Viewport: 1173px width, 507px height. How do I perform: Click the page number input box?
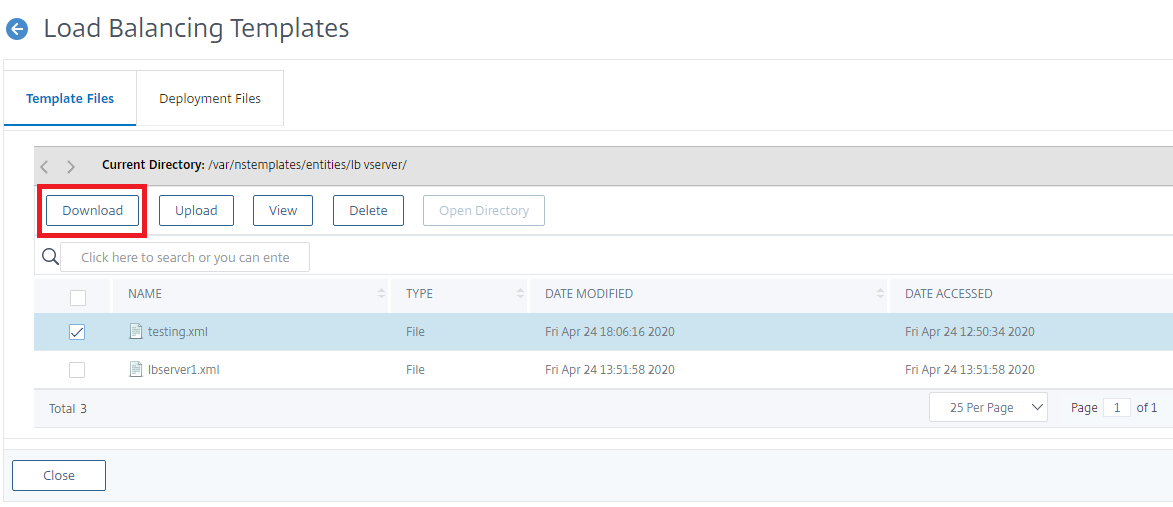tap(1117, 408)
